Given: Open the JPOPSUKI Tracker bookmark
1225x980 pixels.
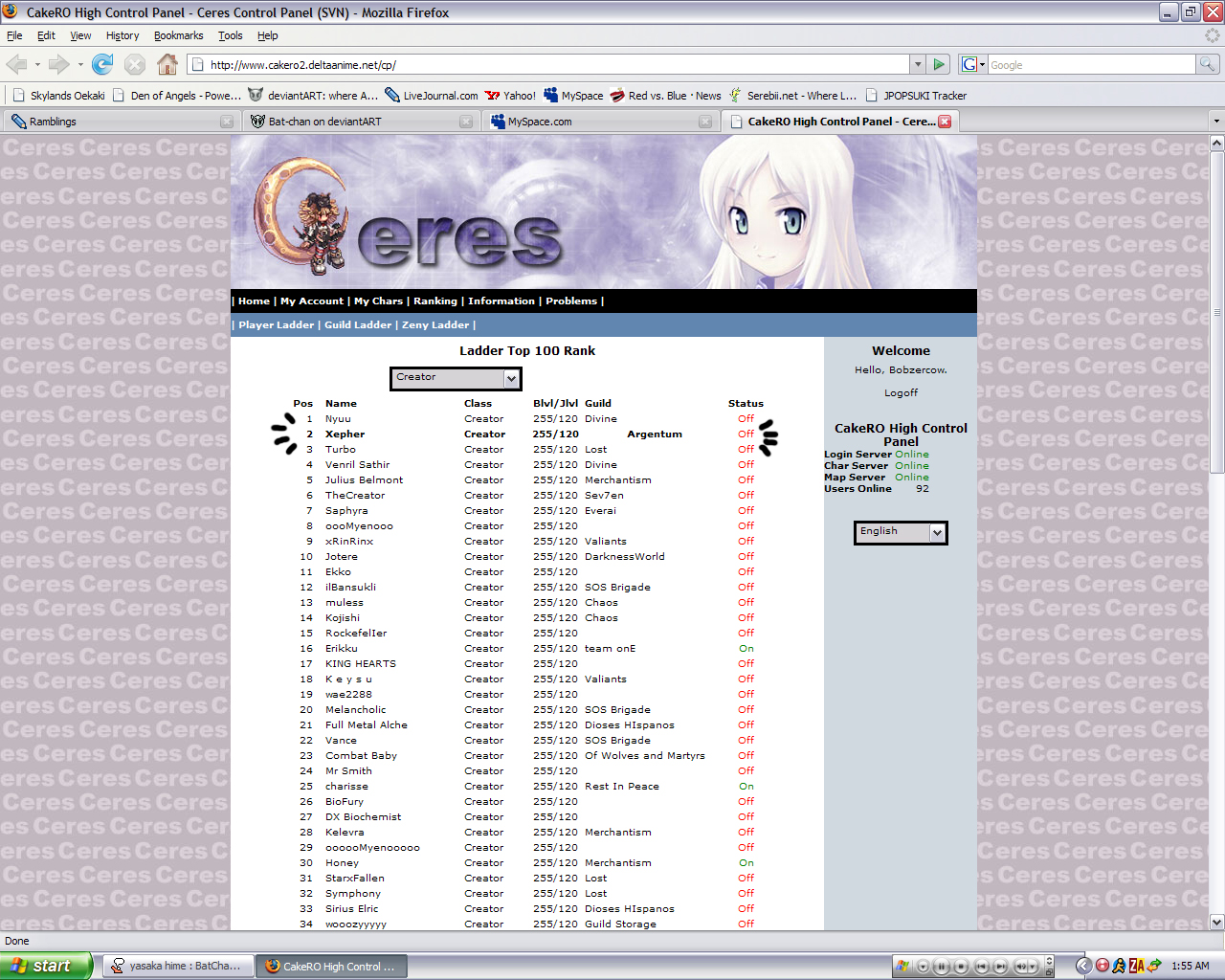Looking at the screenshot, I should tap(916, 96).
